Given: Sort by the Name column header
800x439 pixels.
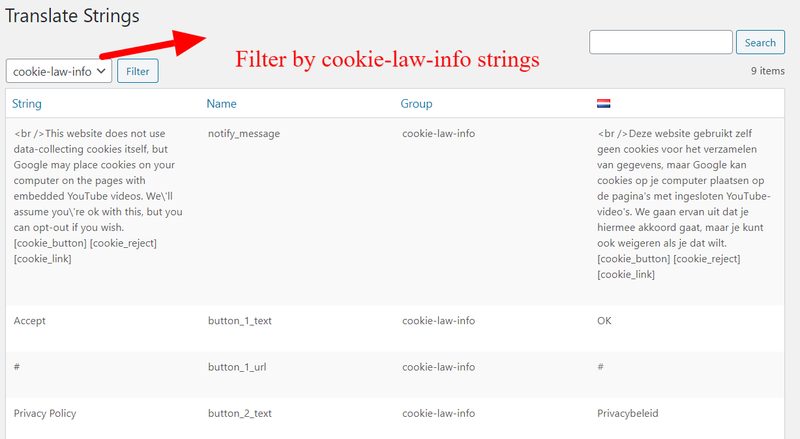Looking at the screenshot, I should (x=221, y=104).
